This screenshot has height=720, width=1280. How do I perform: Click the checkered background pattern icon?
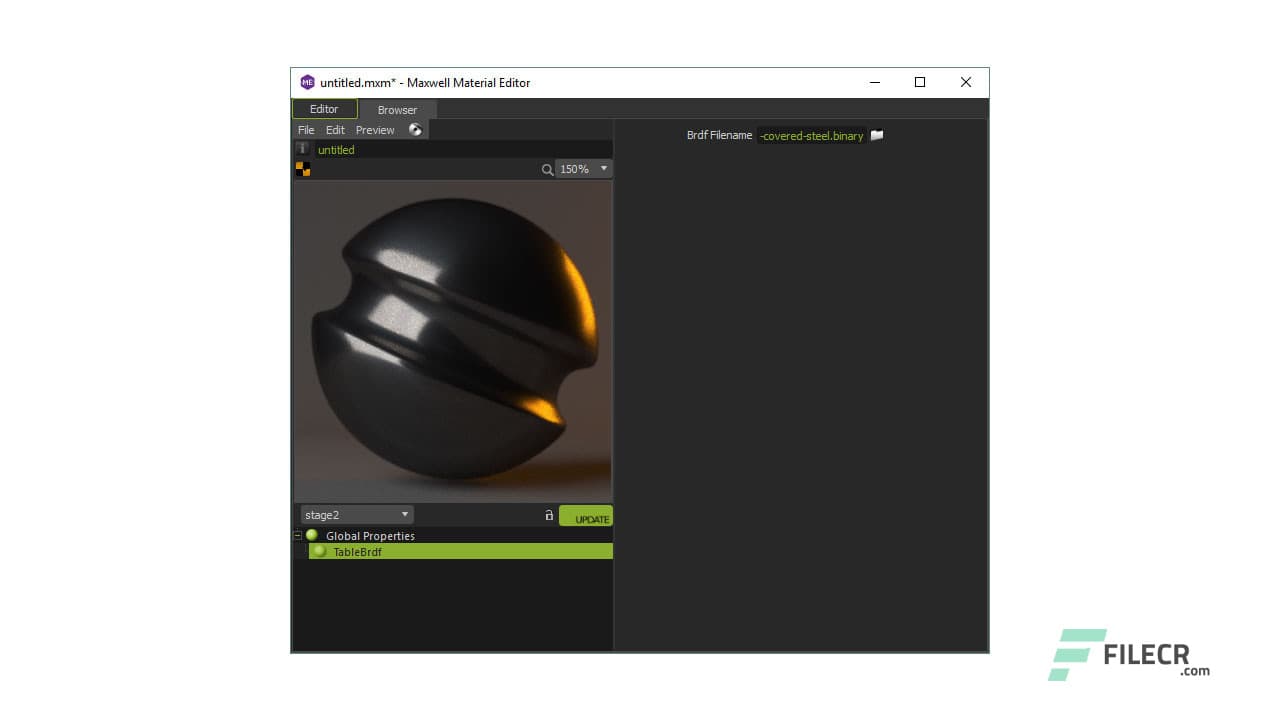[x=303, y=168]
